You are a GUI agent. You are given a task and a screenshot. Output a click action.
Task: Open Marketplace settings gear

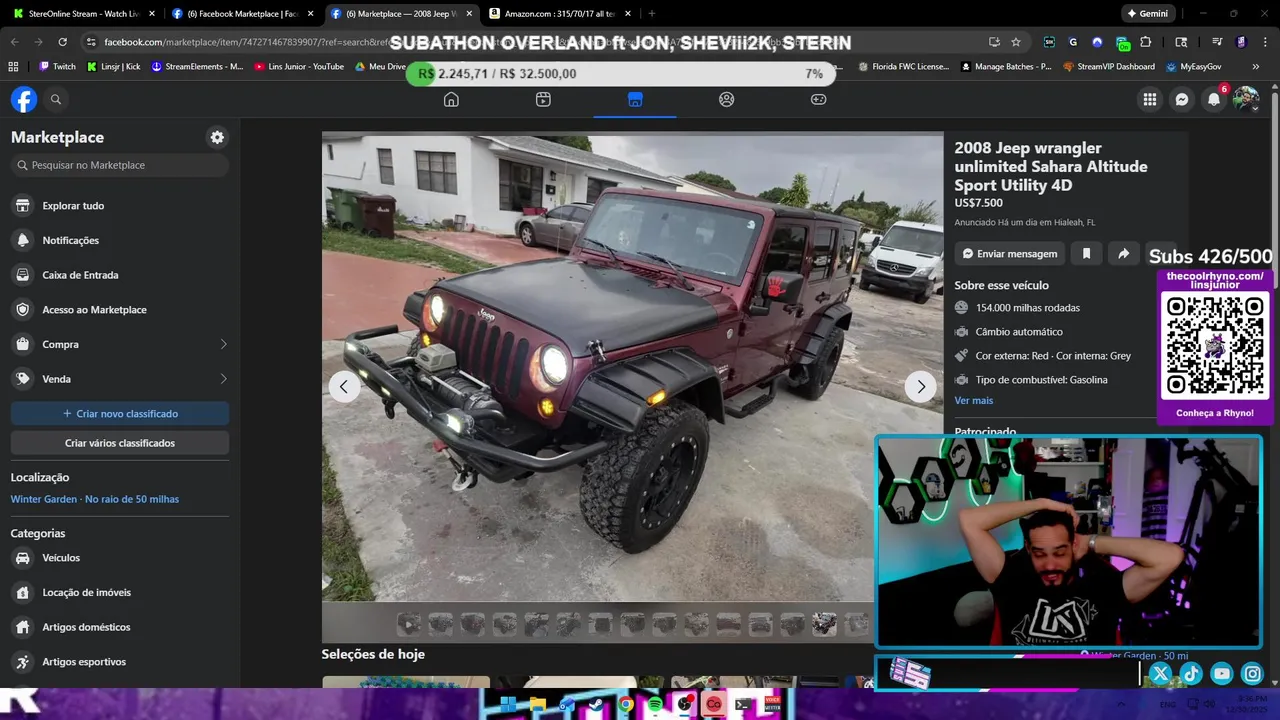[x=217, y=137]
